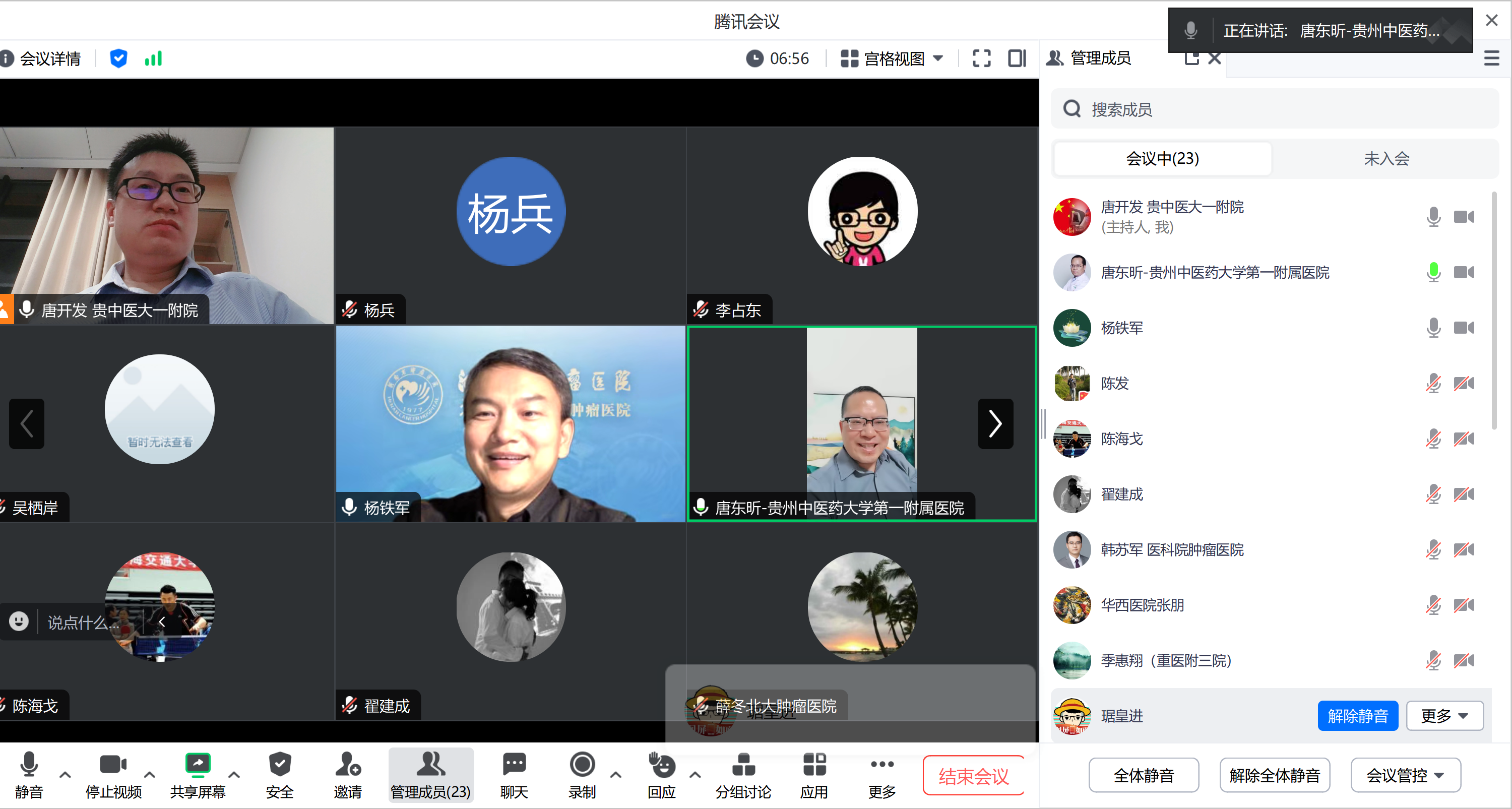The height and width of the screenshot is (809, 1512).
Task: Click 解除静音 for 琚皇进
Action: [x=1358, y=716]
